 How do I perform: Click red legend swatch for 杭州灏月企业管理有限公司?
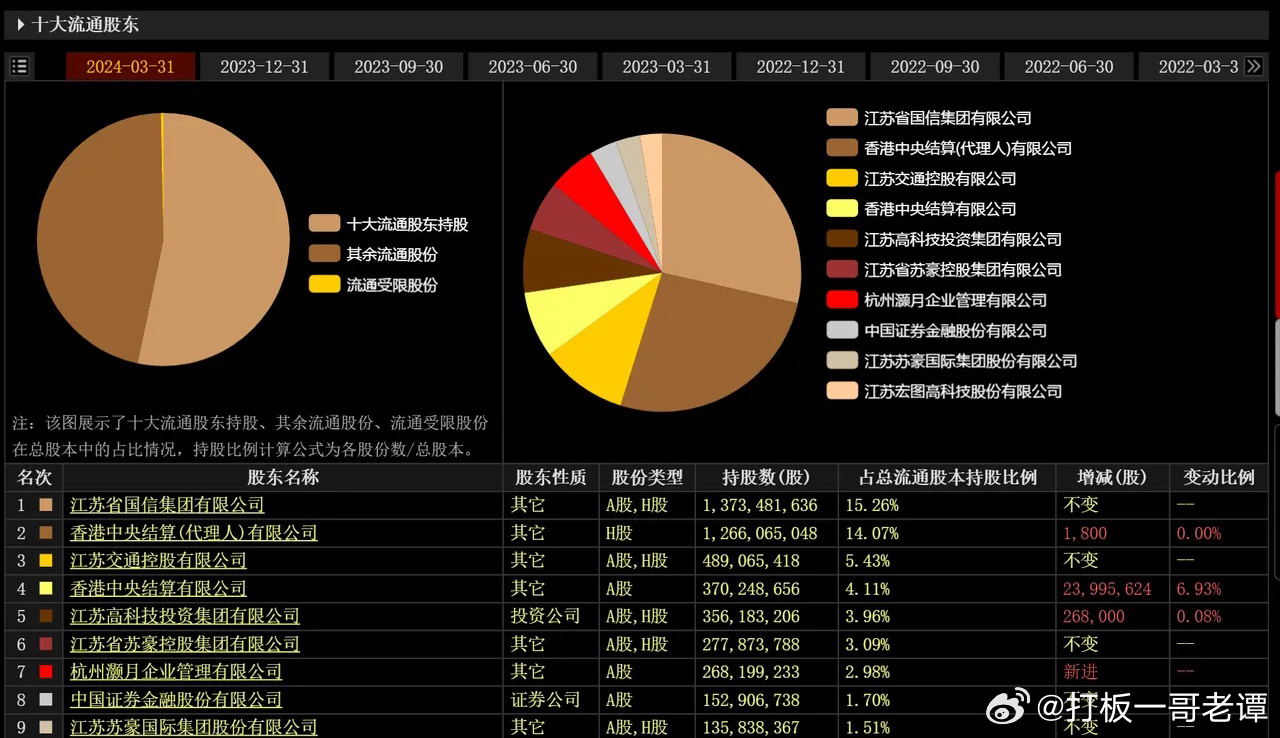tap(842, 299)
